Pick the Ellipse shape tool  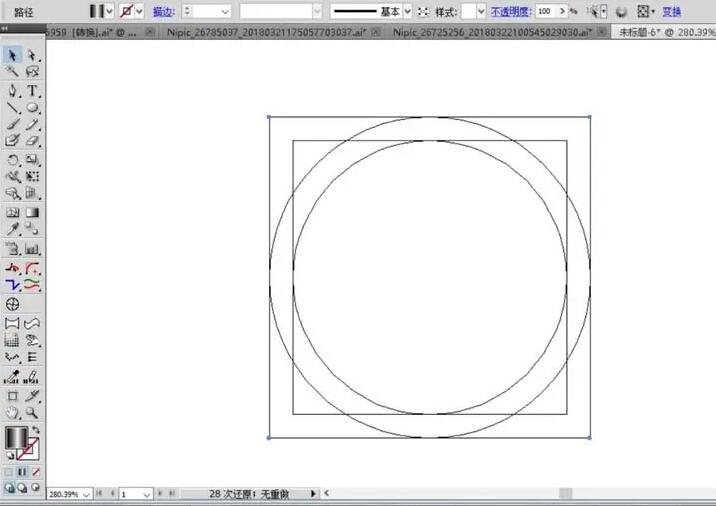pos(32,108)
